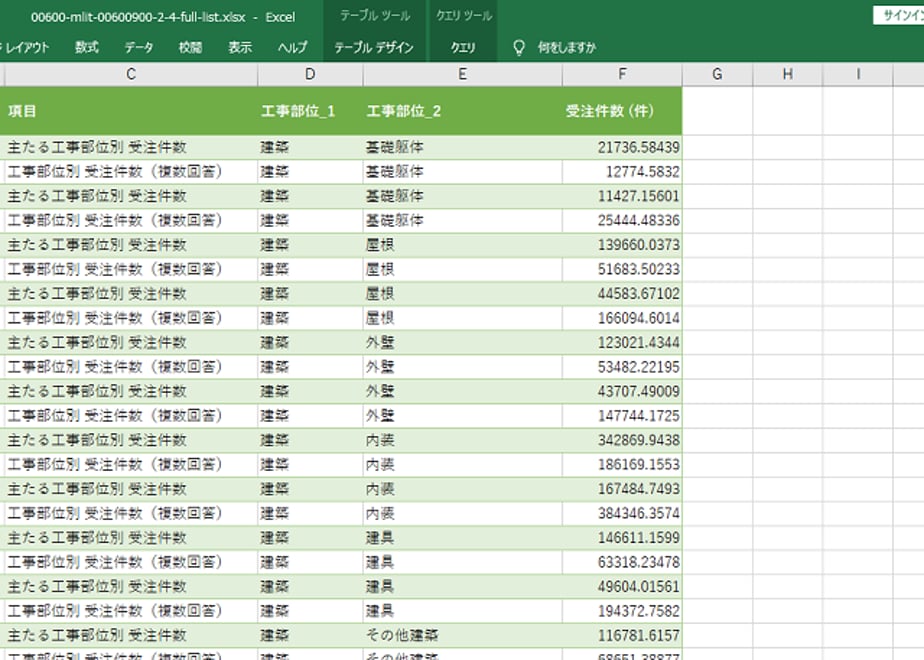Switch to the 表示 ribbon tab

(240, 48)
